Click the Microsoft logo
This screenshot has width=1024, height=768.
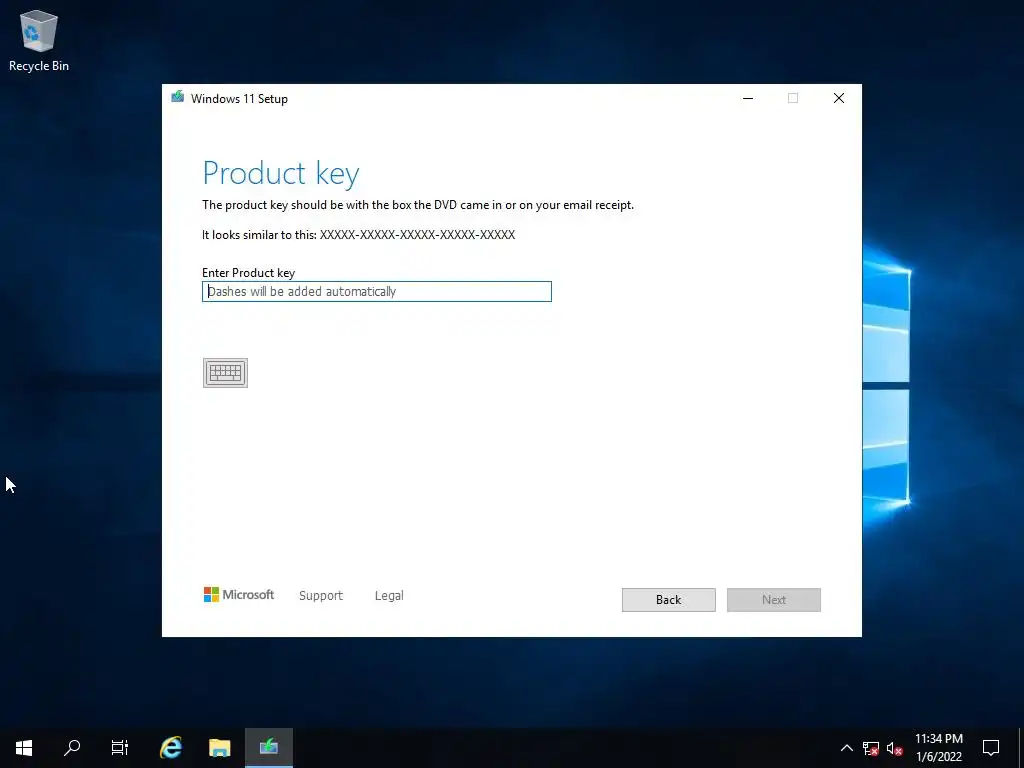239,594
